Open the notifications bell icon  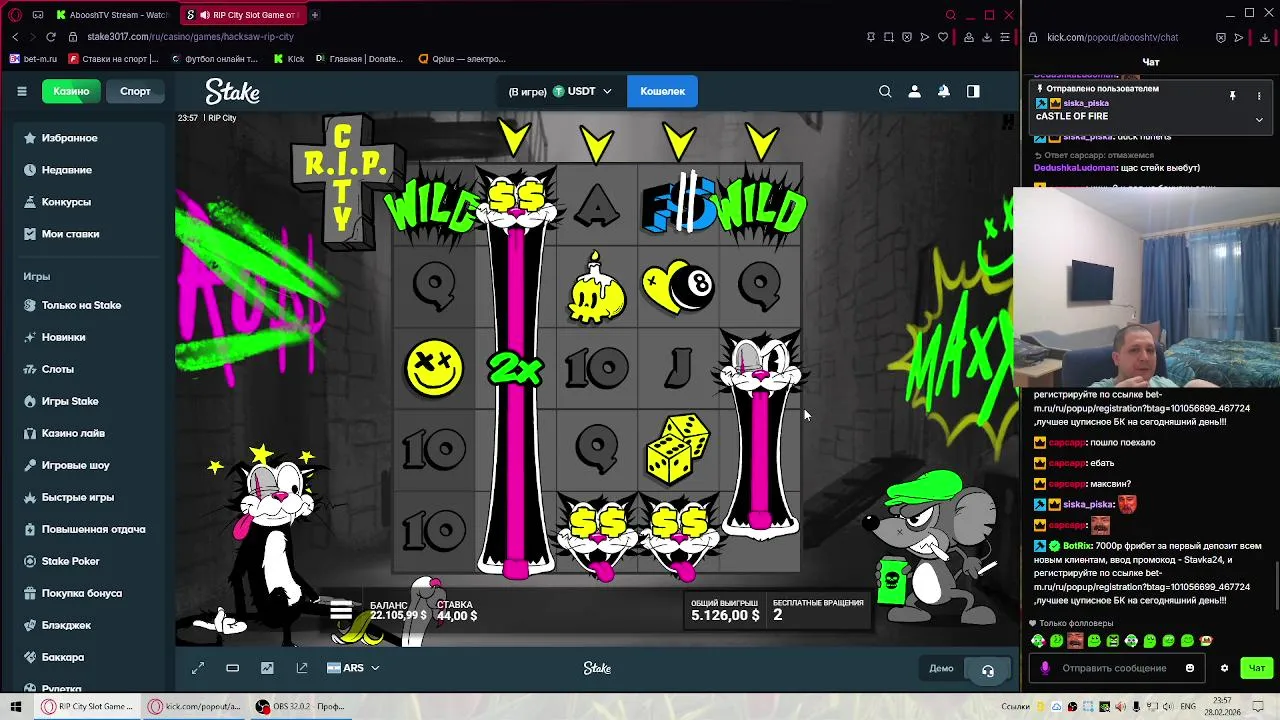point(943,91)
